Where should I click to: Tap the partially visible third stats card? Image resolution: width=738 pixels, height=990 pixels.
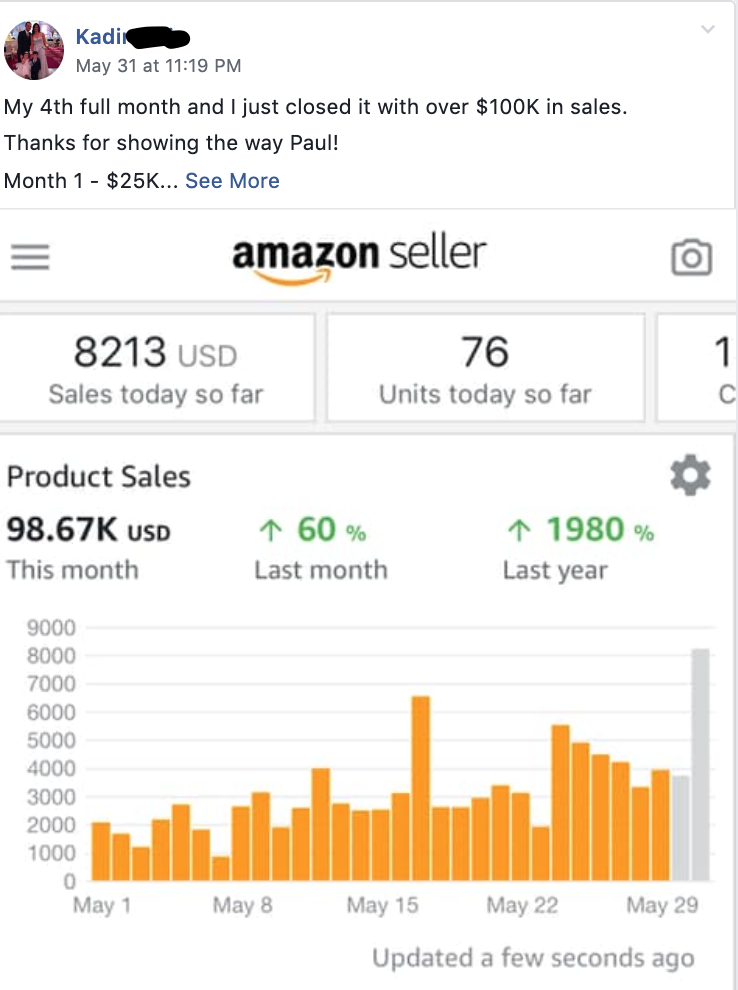click(x=697, y=367)
